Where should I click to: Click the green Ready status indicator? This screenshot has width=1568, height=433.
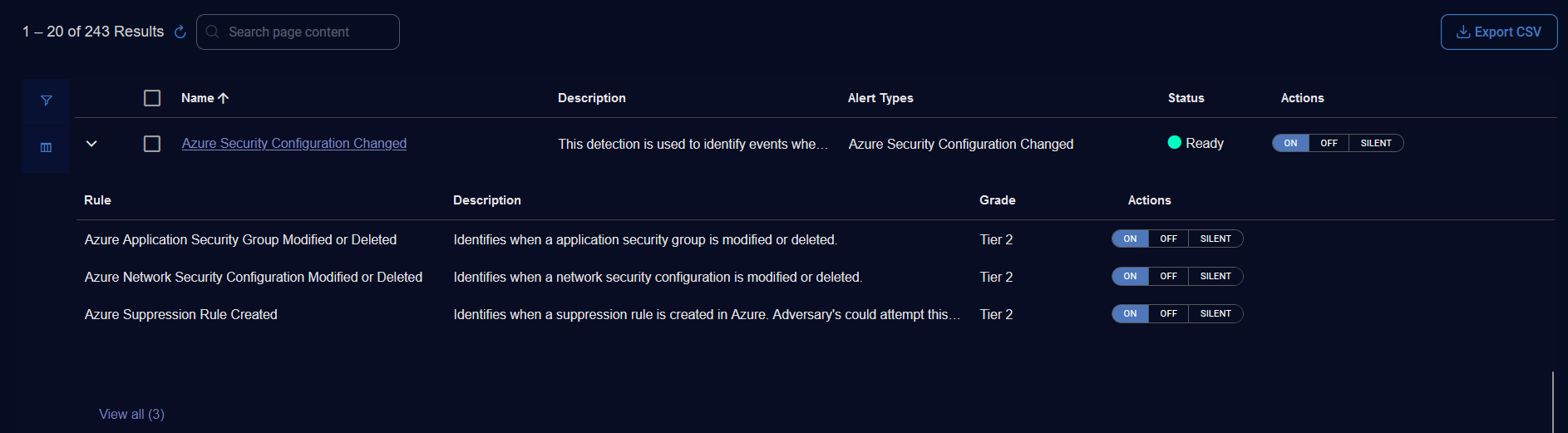coord(1175,143)
